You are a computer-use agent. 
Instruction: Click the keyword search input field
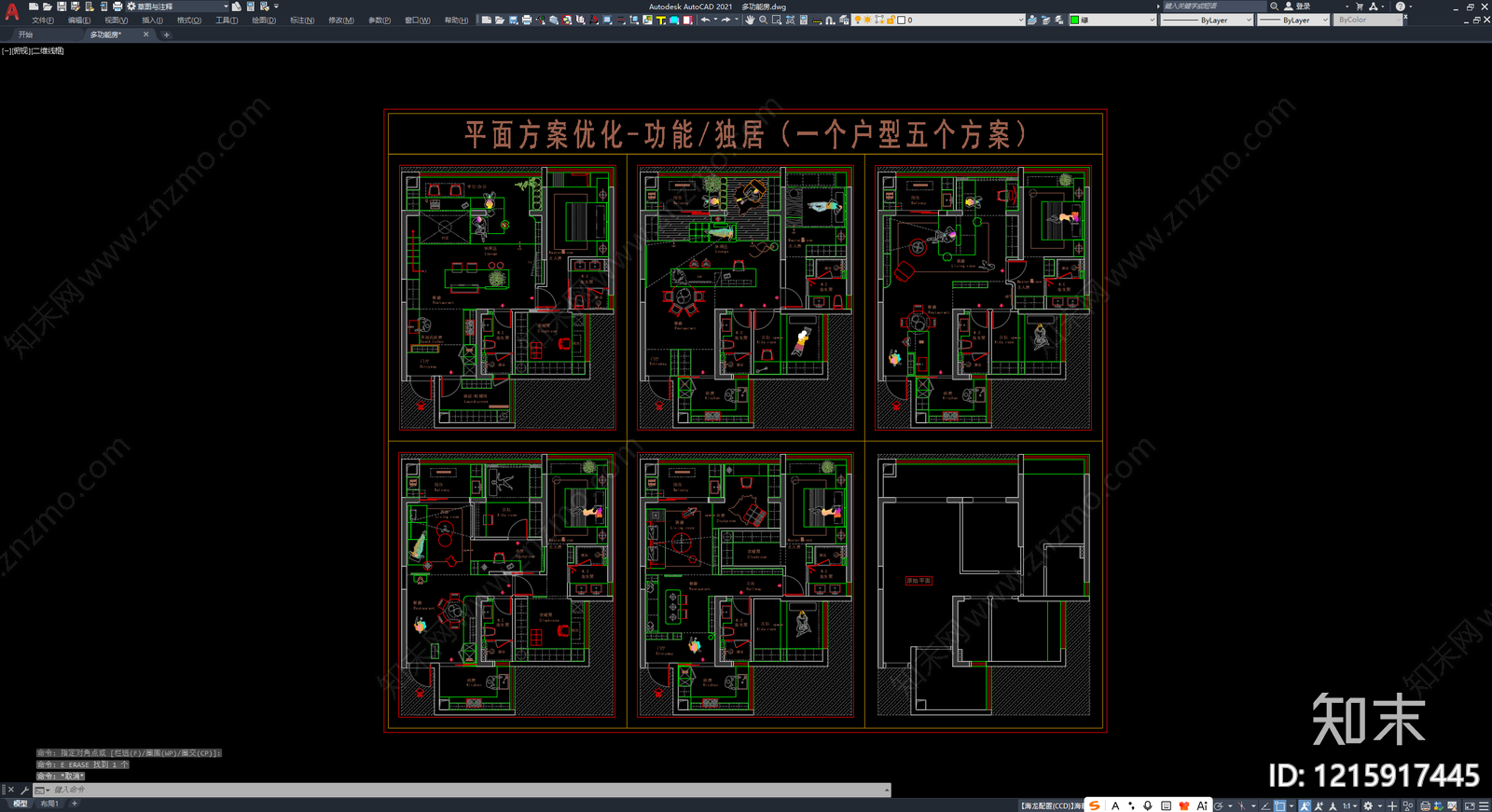(x=1214, y=7)
